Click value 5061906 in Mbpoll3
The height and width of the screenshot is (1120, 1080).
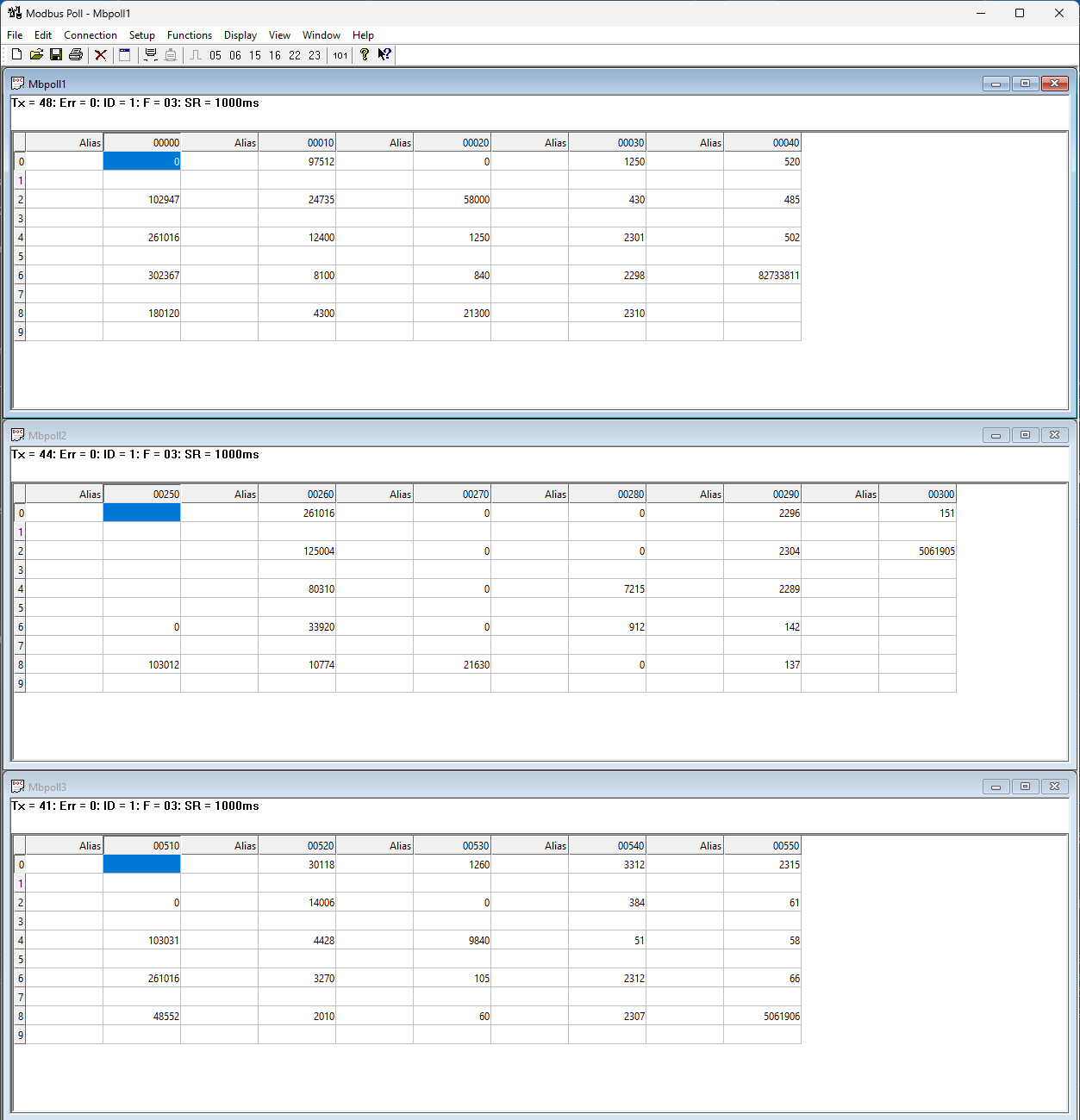(782, 1017)
